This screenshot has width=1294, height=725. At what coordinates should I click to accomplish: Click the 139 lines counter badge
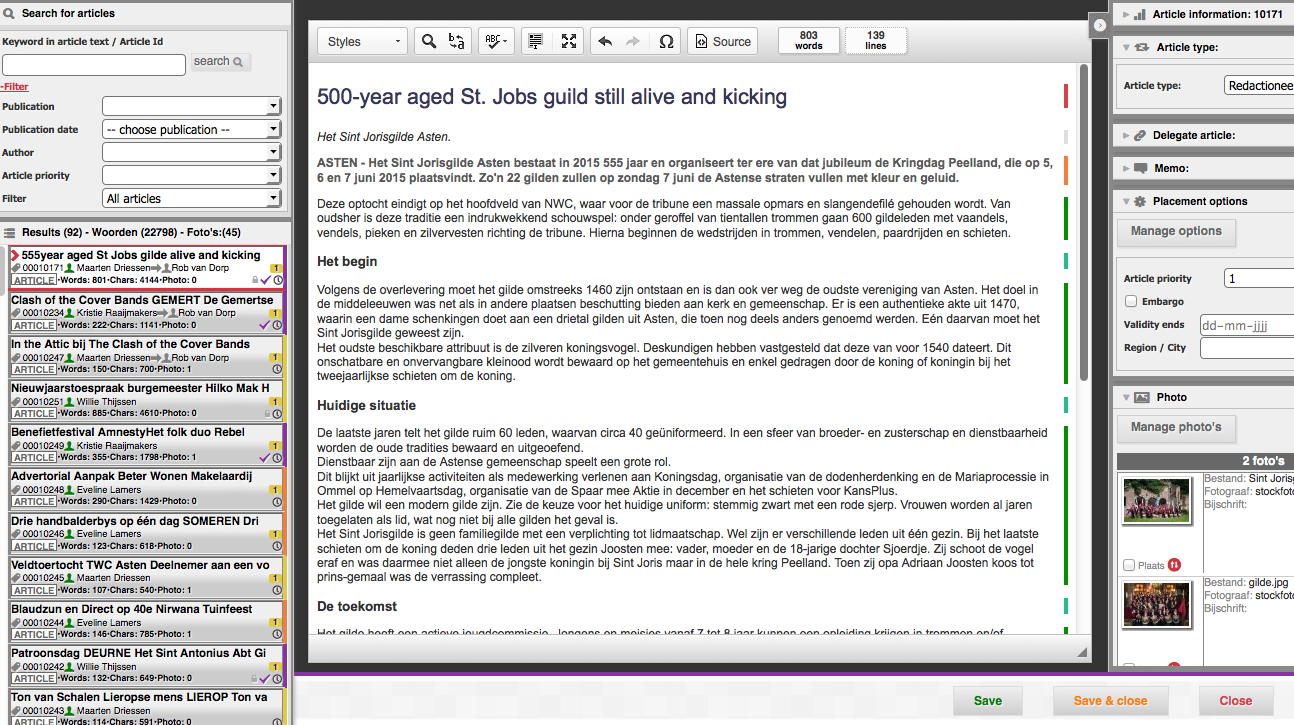click(875, 41)
